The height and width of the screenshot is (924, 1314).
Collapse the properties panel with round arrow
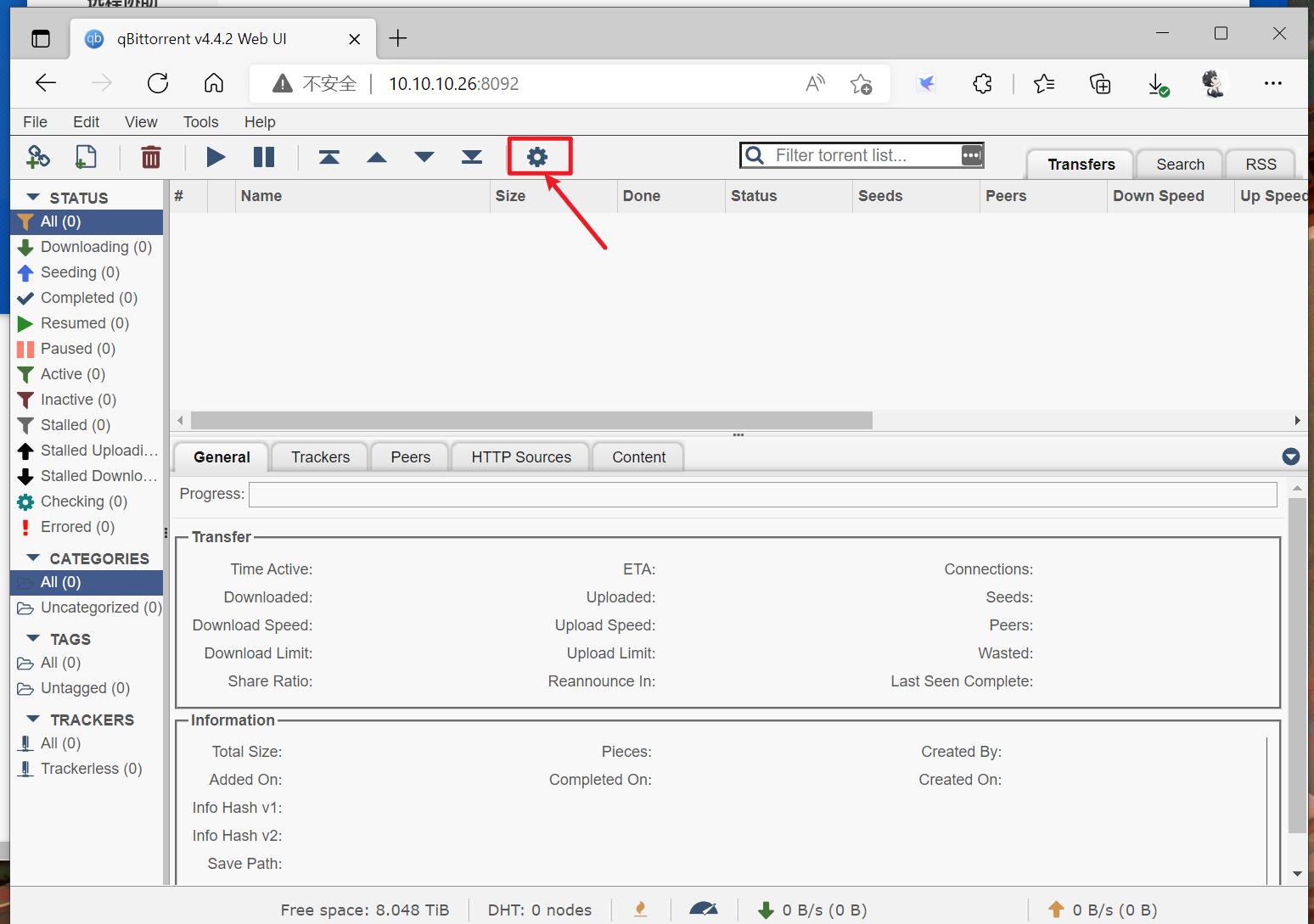click(1290, 456)
